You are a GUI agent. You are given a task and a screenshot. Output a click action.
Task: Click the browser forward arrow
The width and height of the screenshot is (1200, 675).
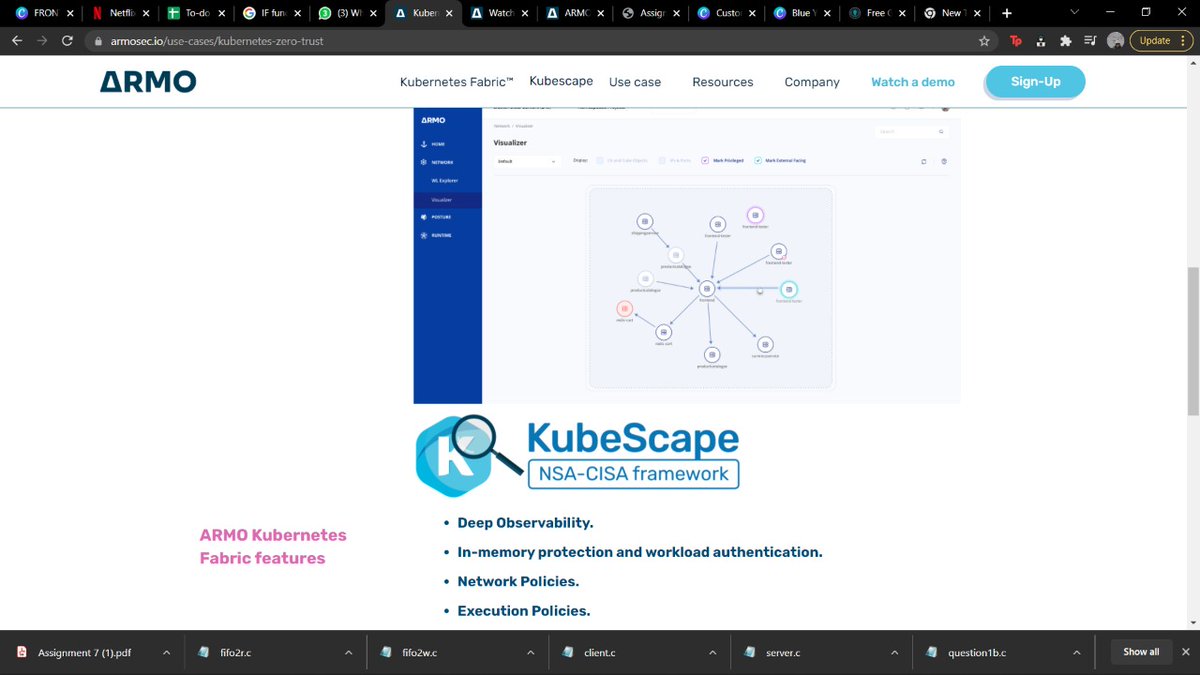pyautogui.click(x=42, y=41)
